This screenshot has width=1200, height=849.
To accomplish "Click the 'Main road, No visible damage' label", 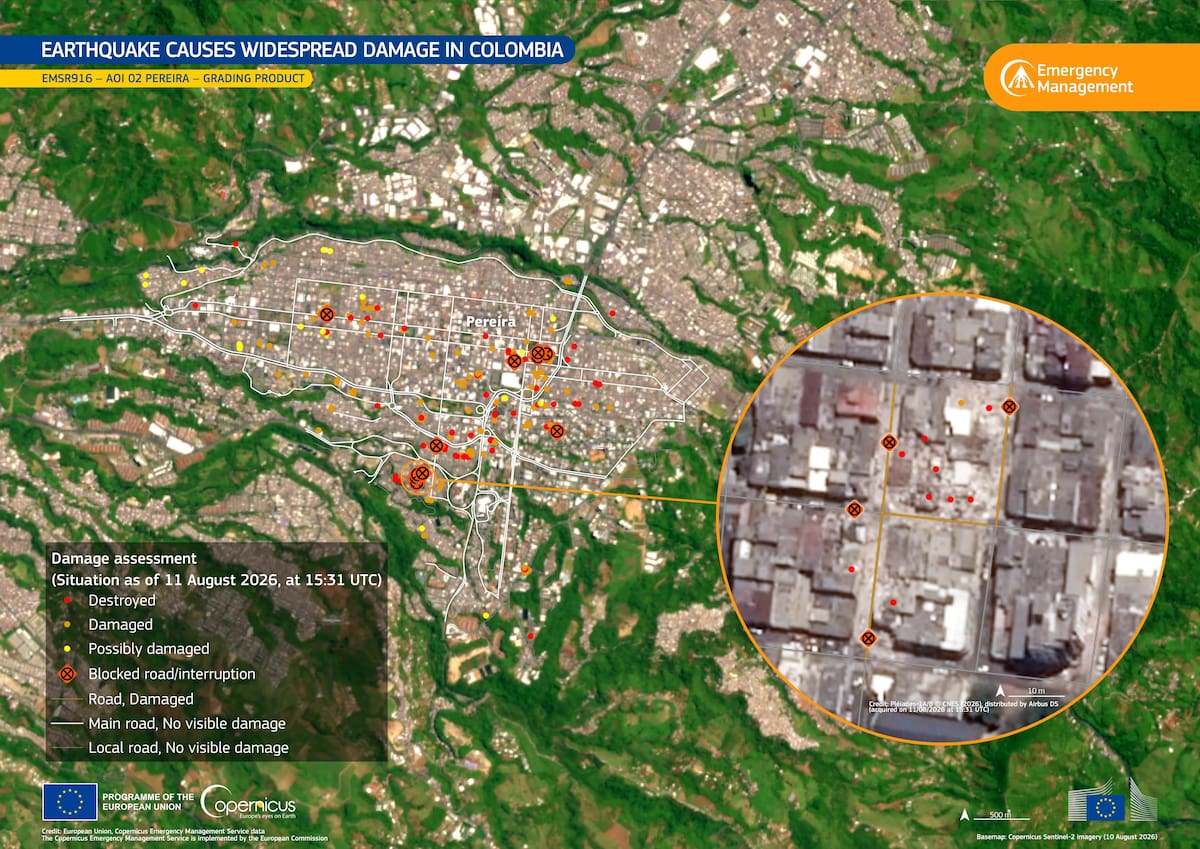I will click(187, 723).
